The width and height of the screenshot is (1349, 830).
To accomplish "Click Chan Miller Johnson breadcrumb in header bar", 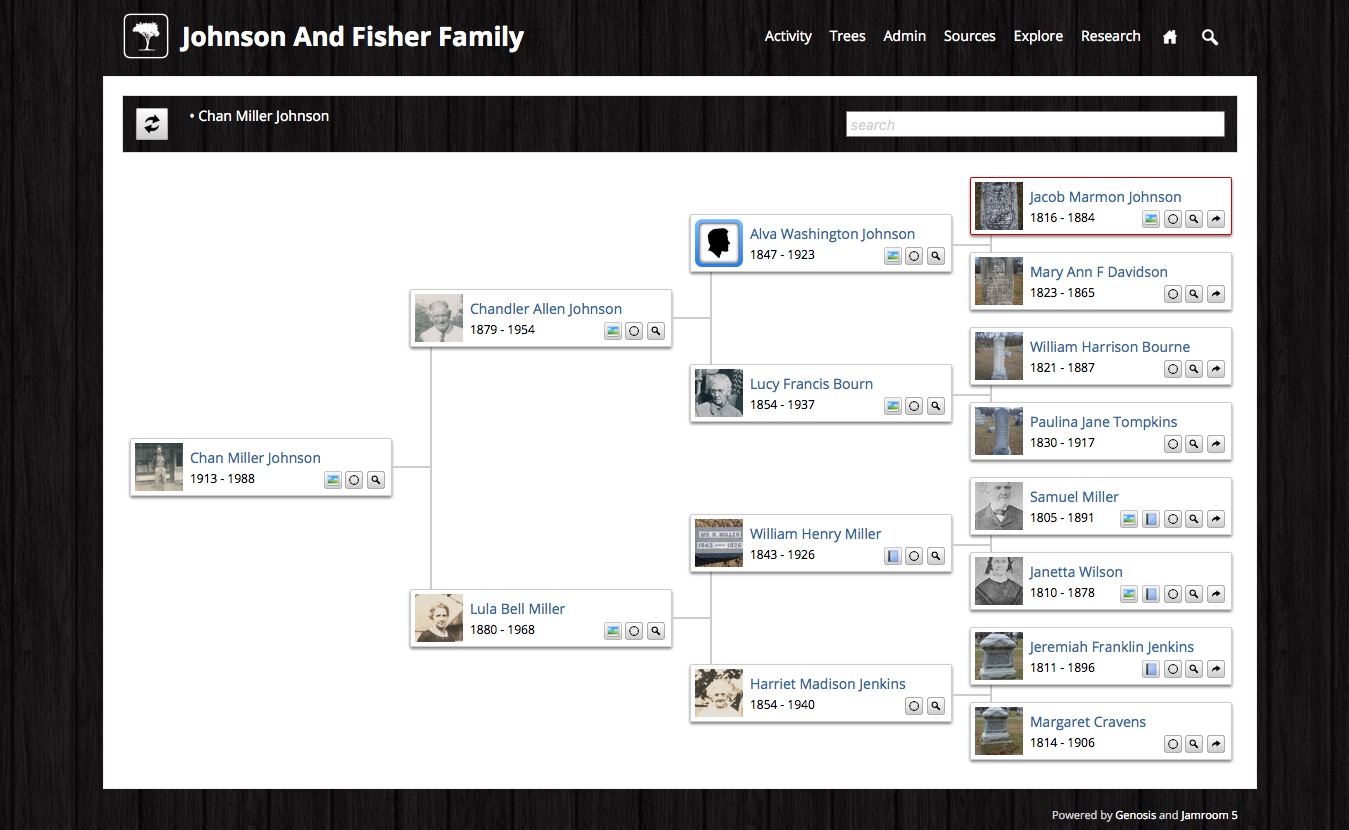I will point(263,116).
